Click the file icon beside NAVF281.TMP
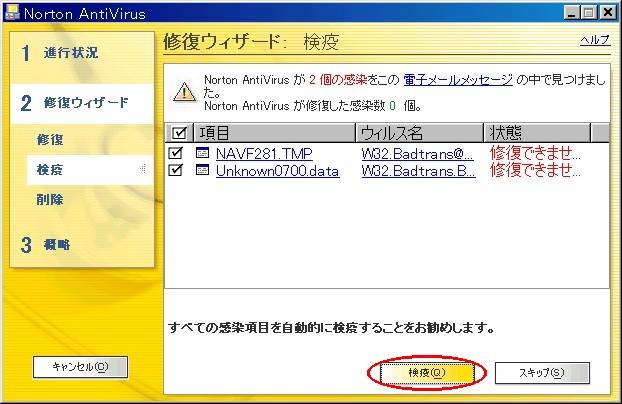The width and height of the screenshot is (622, 404). pyautogui.click(x=202, y=153)
